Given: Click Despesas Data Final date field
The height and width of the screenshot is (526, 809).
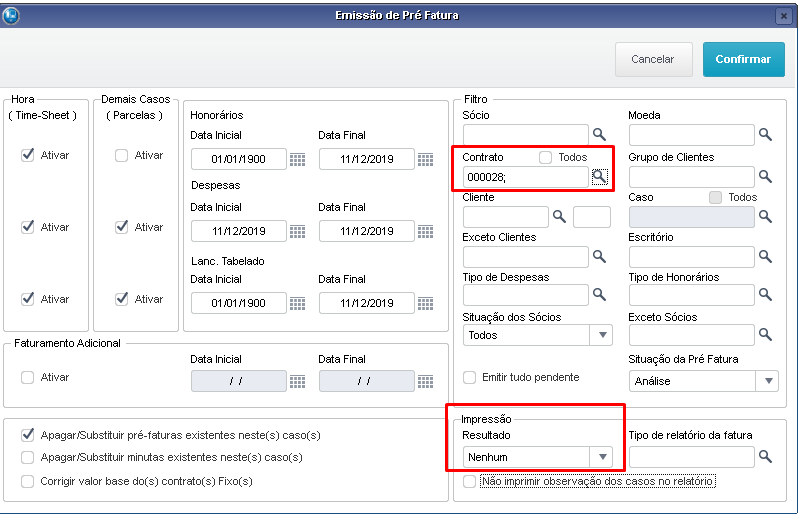Looking at the screenshot, I should point(366,231).
